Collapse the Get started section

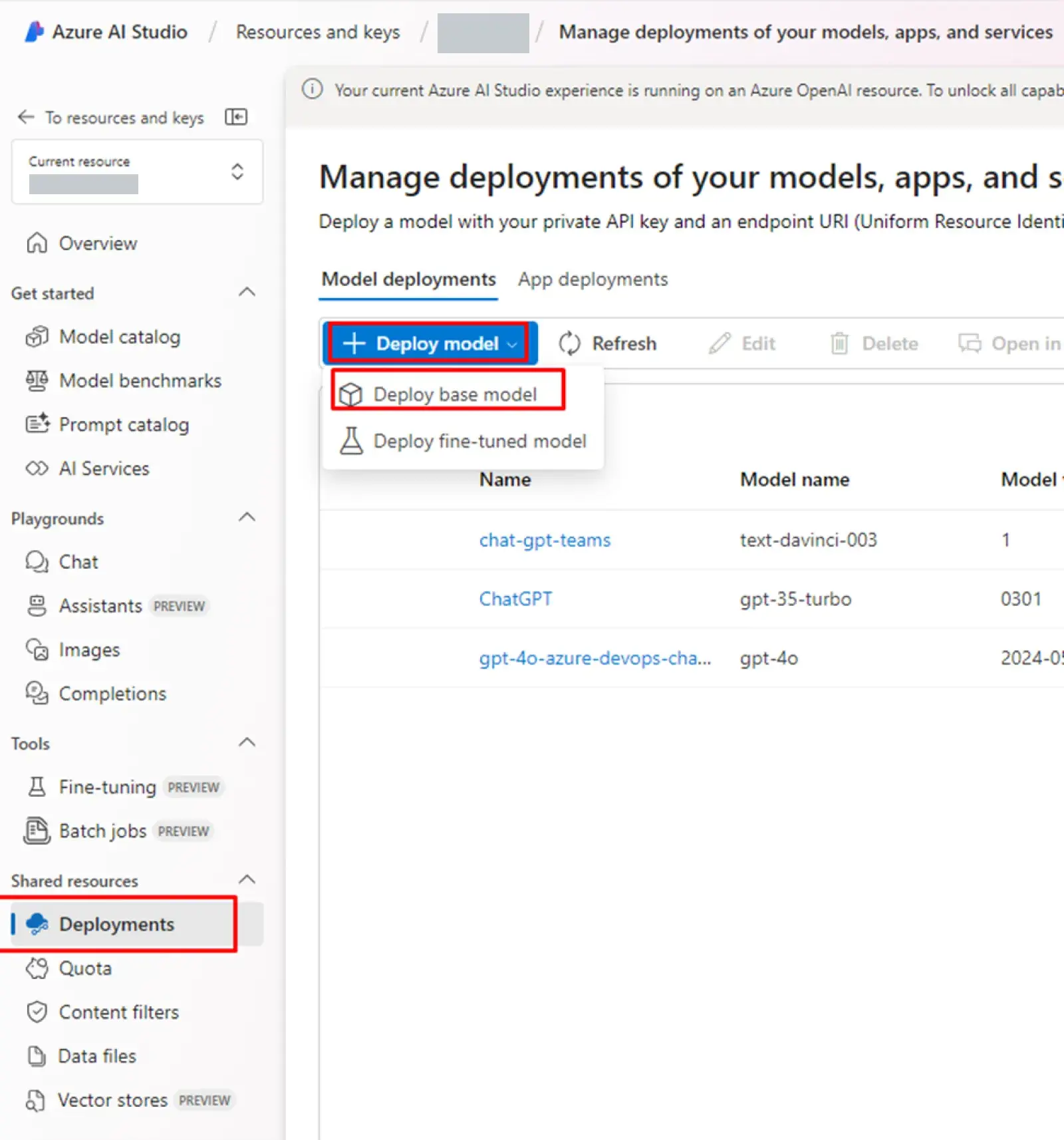point(247,292)
